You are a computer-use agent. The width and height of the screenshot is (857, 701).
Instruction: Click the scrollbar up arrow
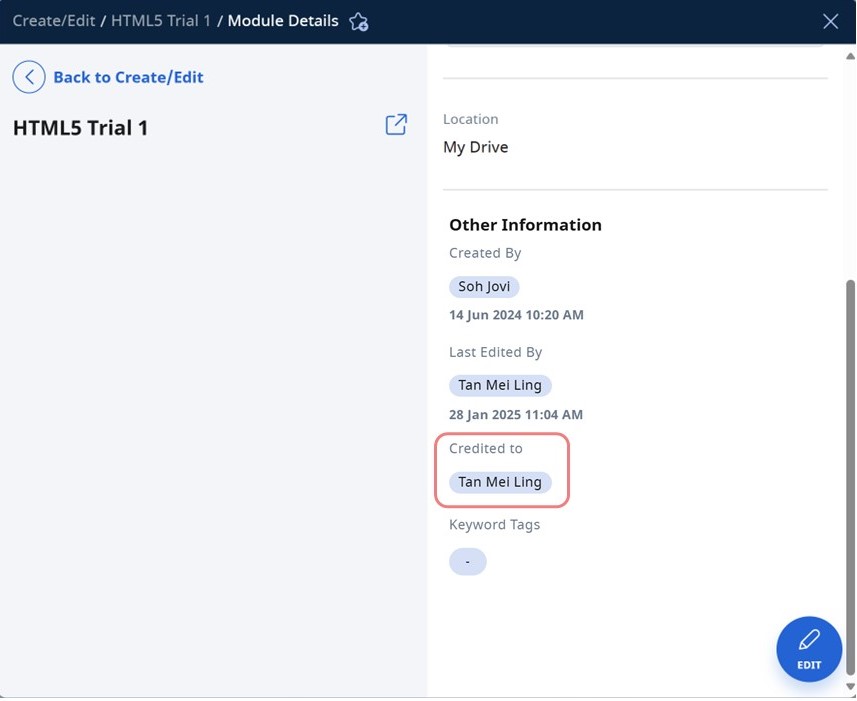coord(850,56)
